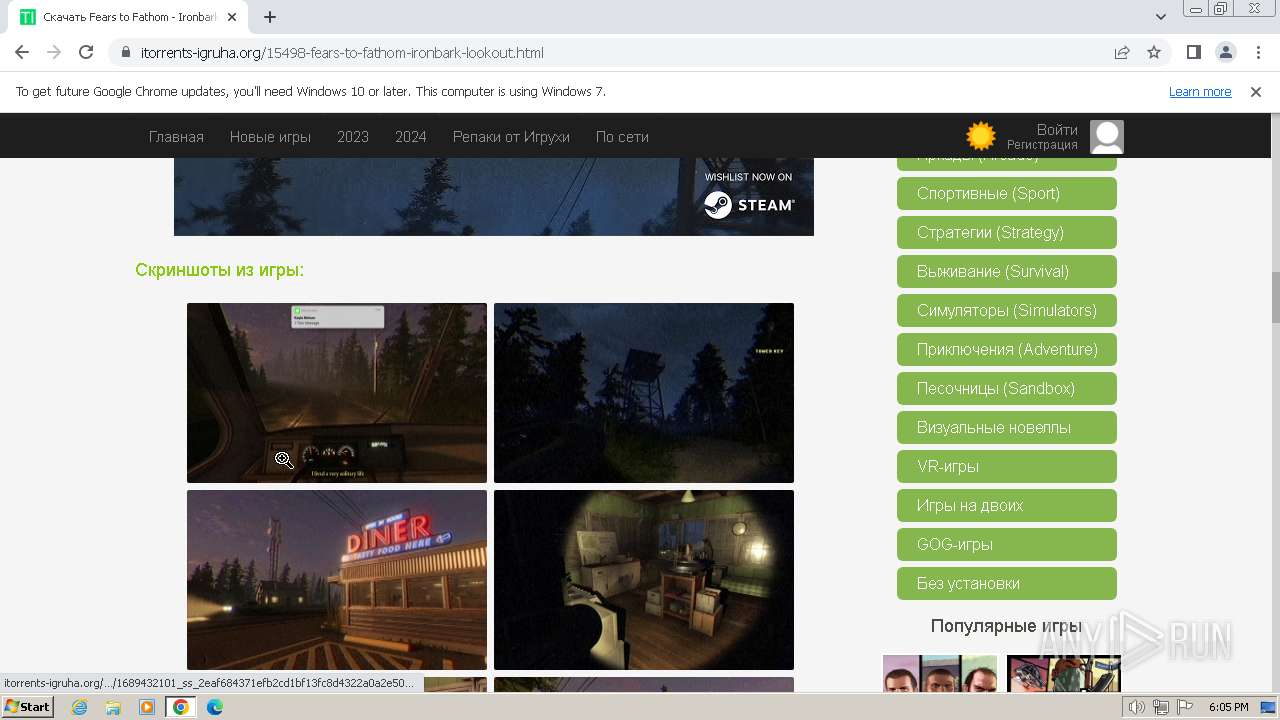This screenshot has height=720, width=1280.
Task: Open the watchtower night screenshot thumbnail
Action: point(644,393)
